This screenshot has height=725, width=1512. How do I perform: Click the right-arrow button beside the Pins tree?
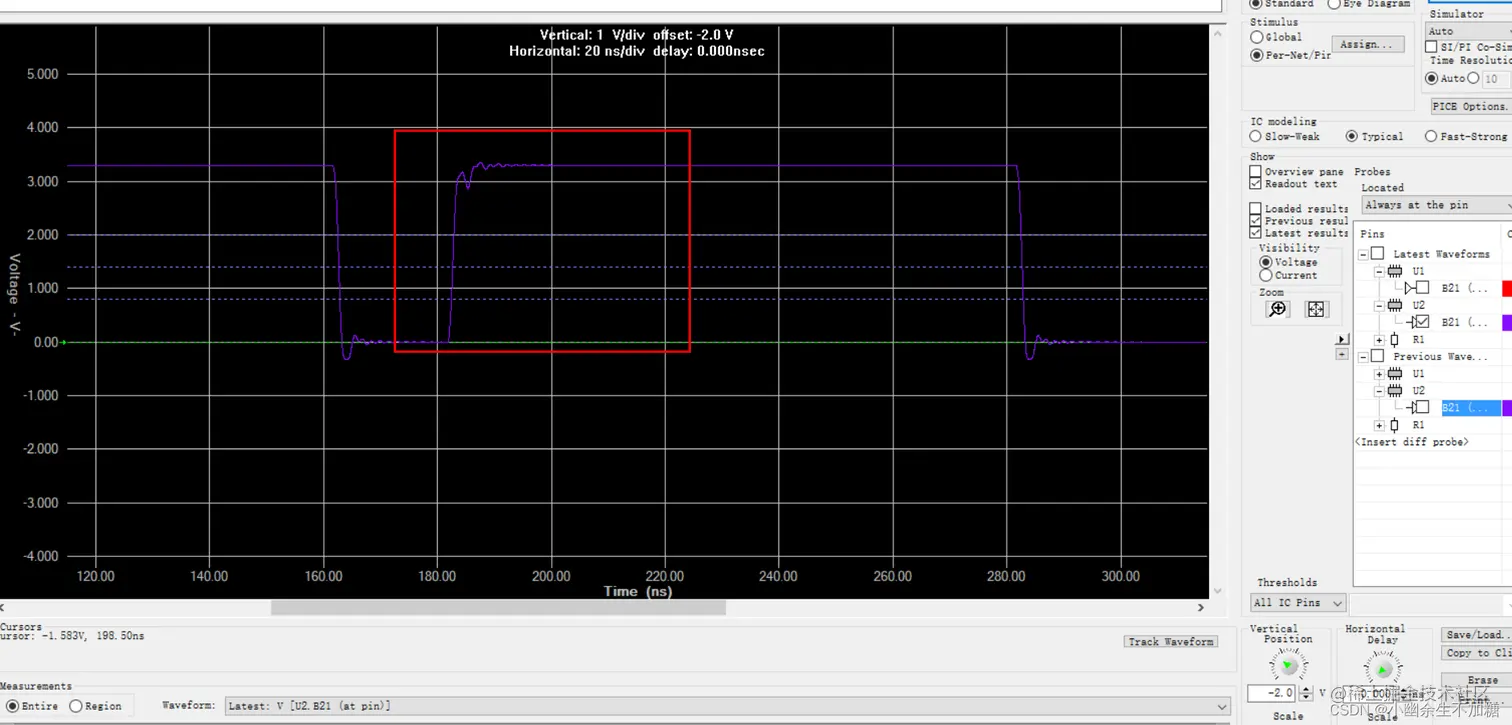[x=1342, y=340]
